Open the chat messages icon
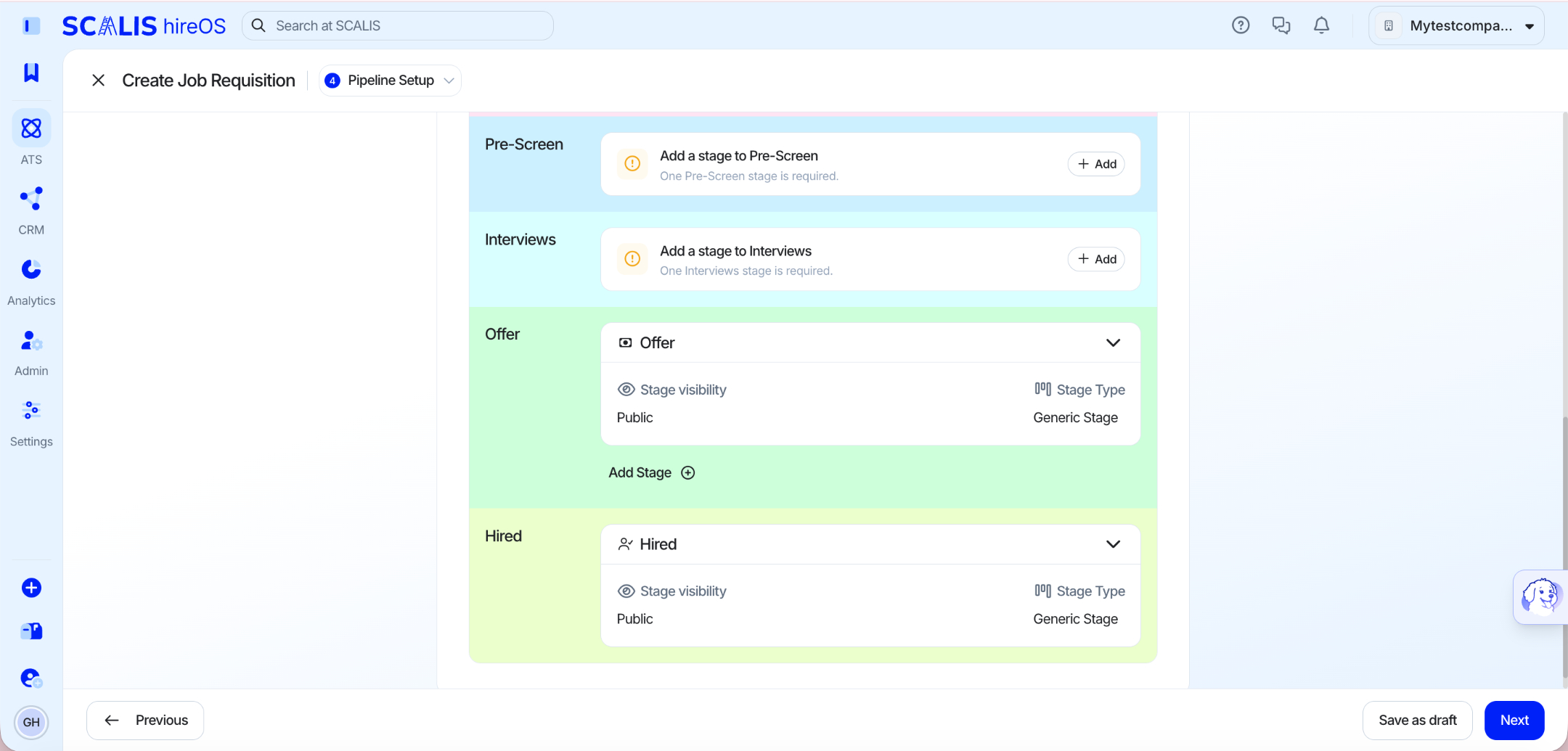1568x751 pixels. [x=1281, y=25]
